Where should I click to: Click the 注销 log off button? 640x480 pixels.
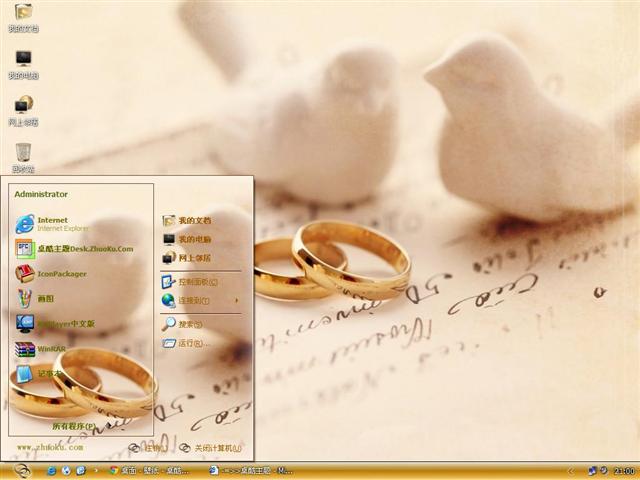pyautogui.click(x=146, y=448)
